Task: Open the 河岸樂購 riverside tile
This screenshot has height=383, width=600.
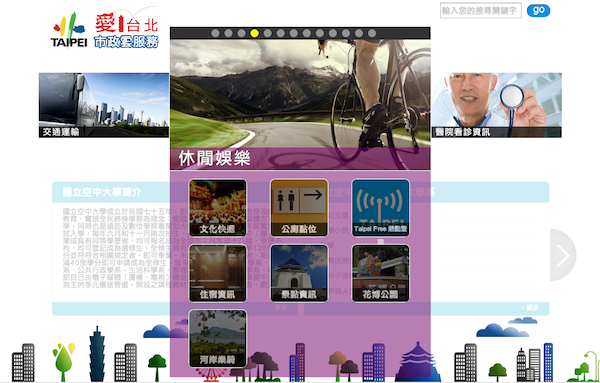Action: pyautogui.click(x=217, y=339)
